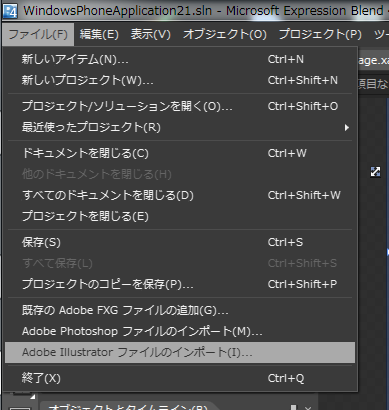Open the オブジェクト(O) menu
This screenshot has width=389, height=410.
click(225, 34)
